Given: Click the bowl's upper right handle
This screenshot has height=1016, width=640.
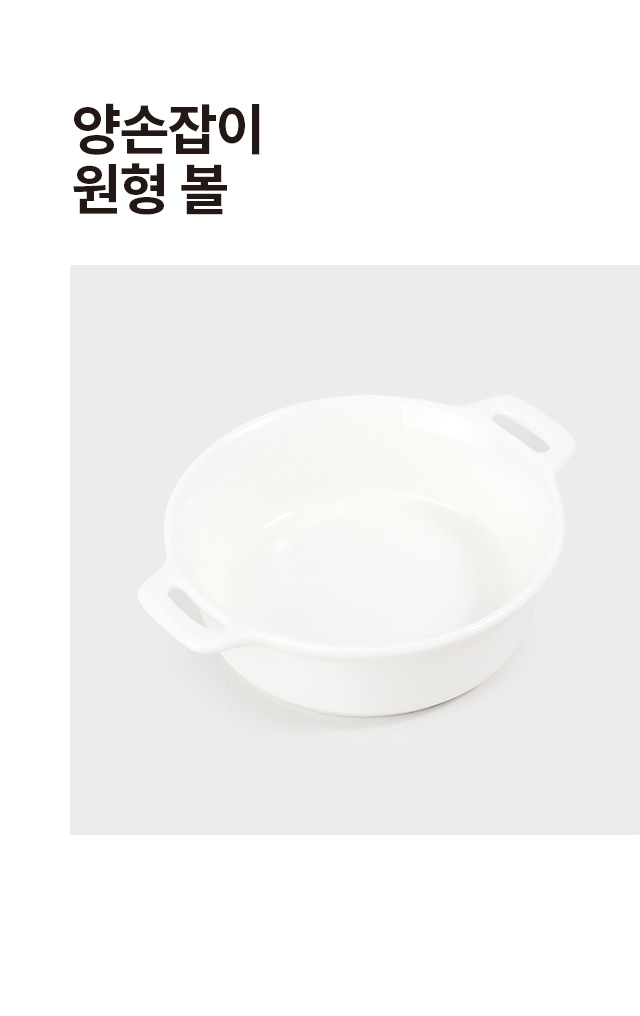Looking at the screenshot, I should (523, 430).
